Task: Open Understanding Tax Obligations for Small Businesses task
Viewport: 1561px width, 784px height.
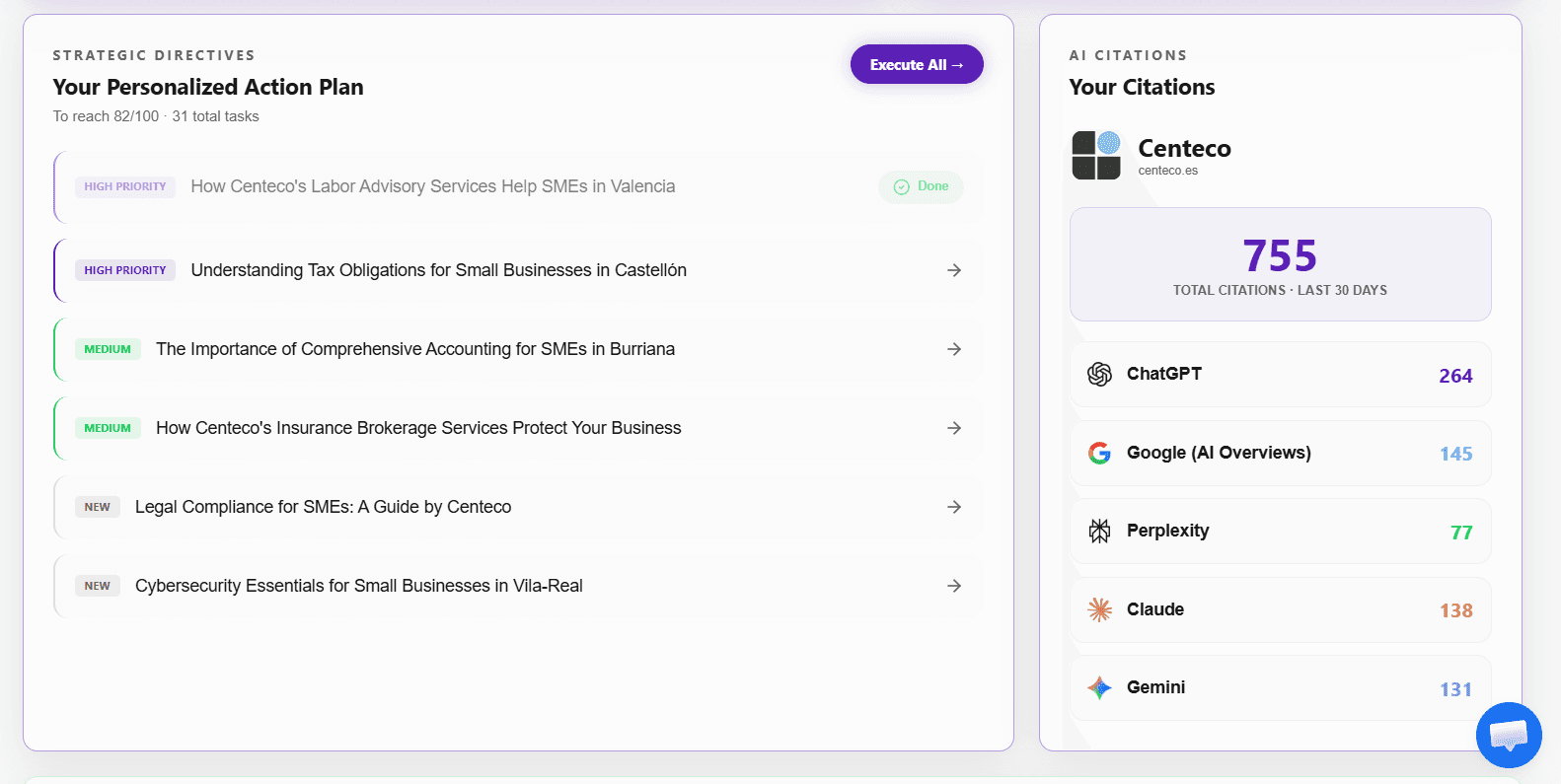Action: click(518, 270)
